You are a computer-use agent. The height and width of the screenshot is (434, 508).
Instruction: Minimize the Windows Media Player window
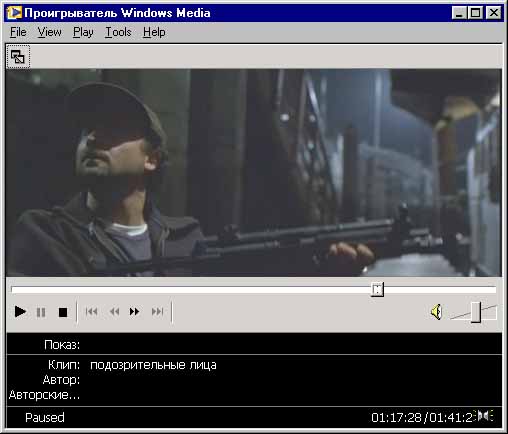459,13
